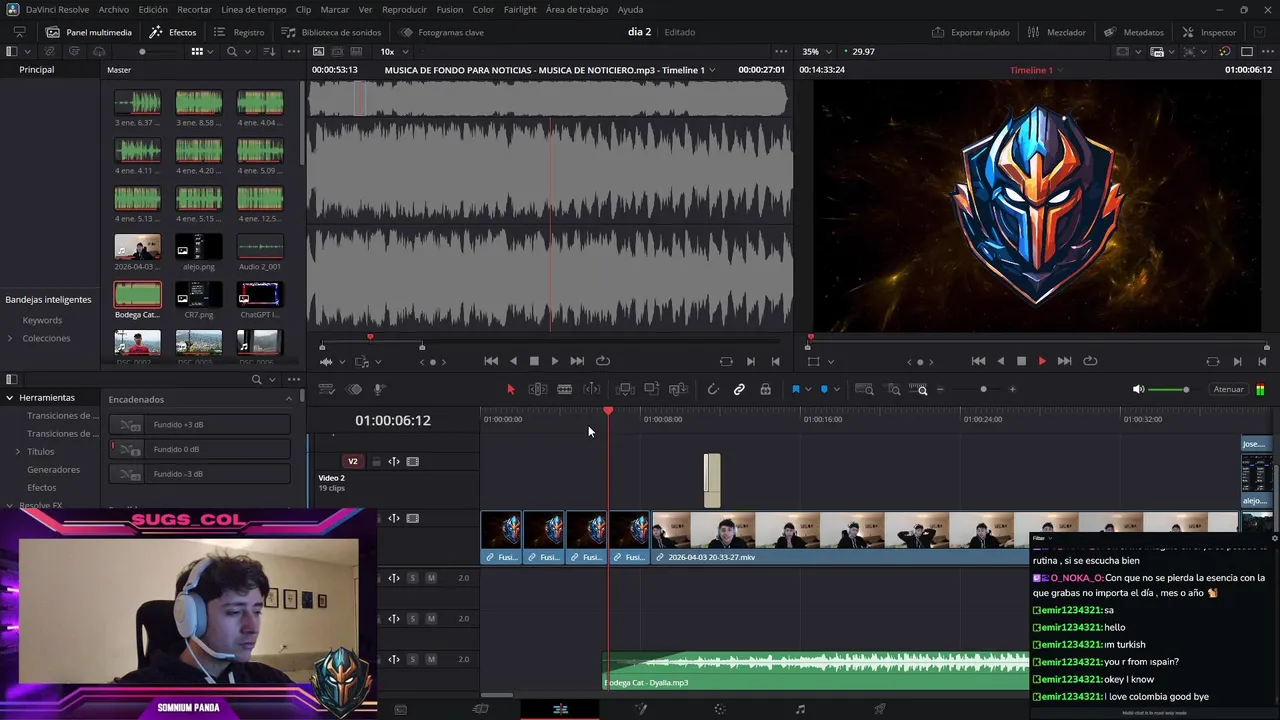Open the Timeline view options icon
This screenshot has height=720, width=1280.
326,389
